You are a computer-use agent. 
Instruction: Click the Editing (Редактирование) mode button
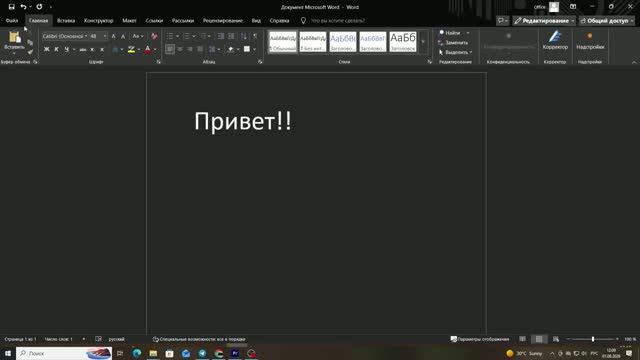tap(544, 20)
